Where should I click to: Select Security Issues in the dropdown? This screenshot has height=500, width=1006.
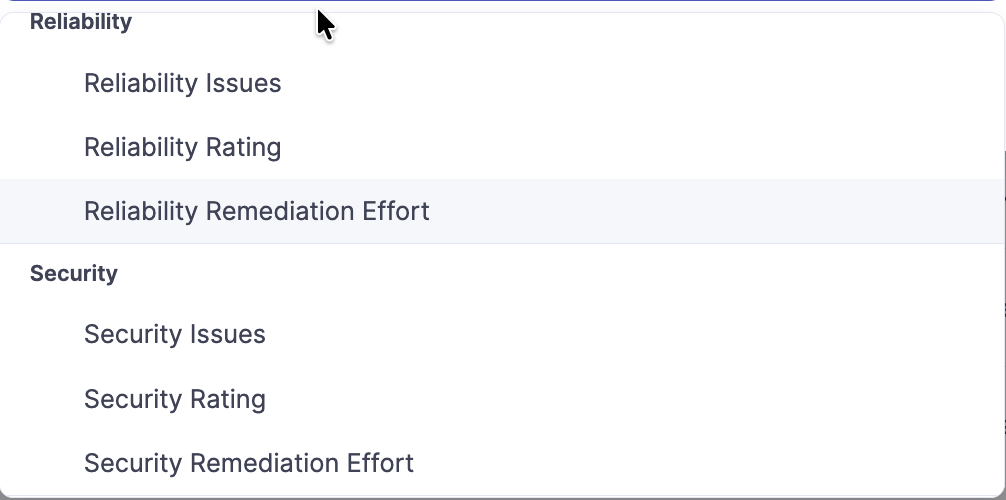[175, 334]
